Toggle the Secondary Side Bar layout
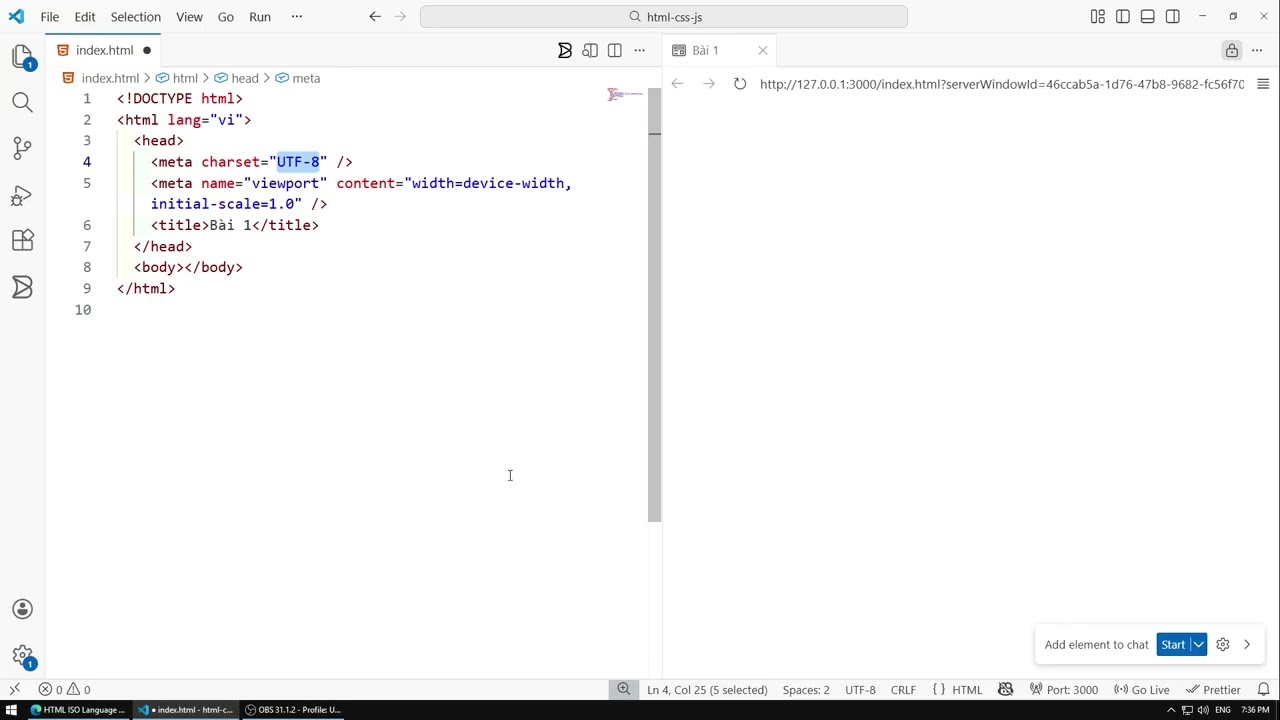The width and height of the screenshot is (1280, 720). 1173,16
